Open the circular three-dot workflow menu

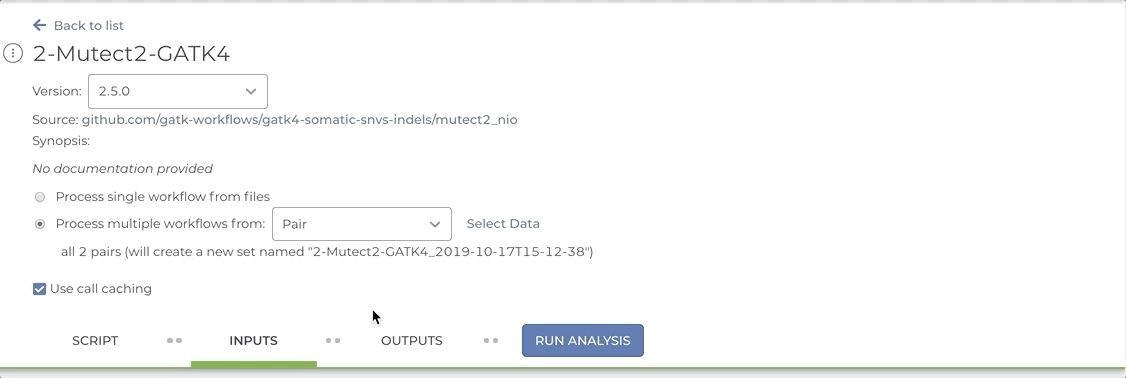click(13, 53)
